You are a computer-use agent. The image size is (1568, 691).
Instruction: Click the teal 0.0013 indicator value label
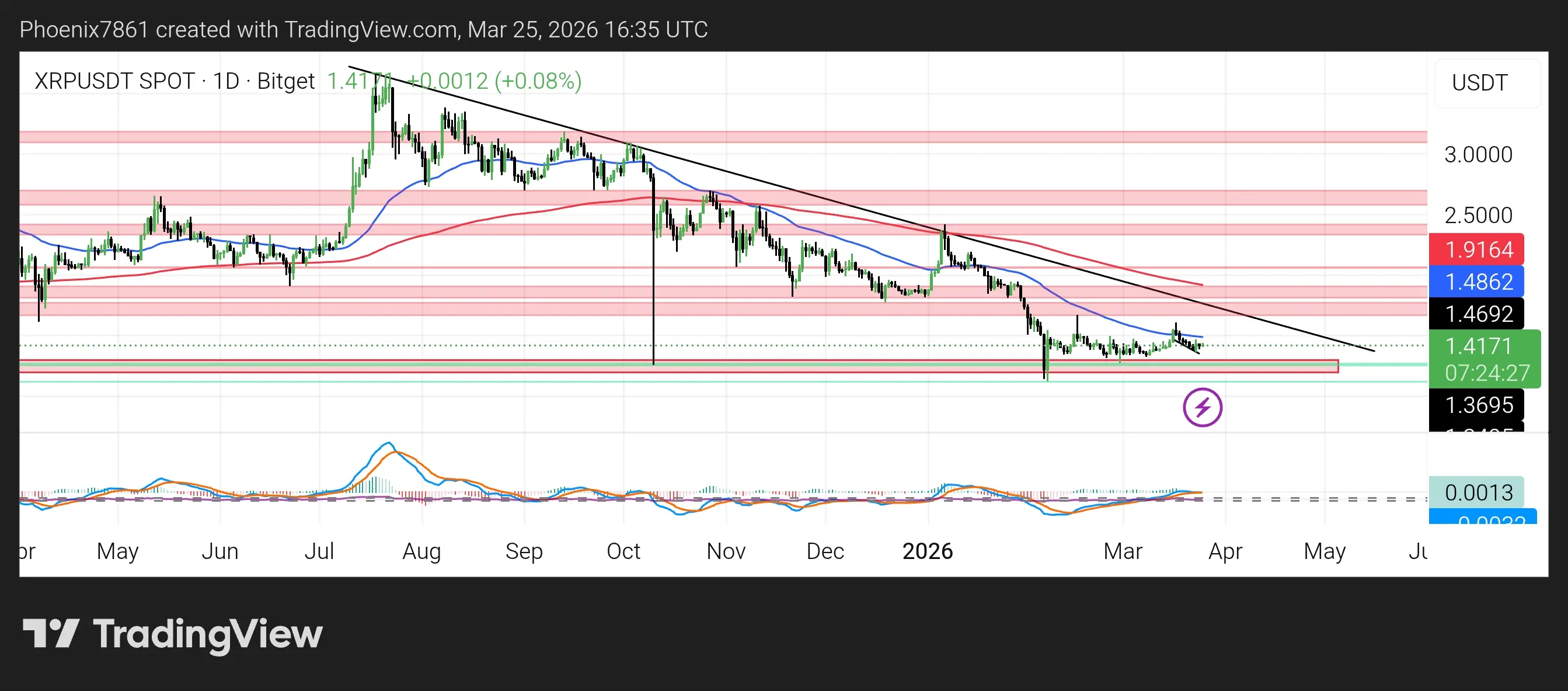click(1478, 492)
